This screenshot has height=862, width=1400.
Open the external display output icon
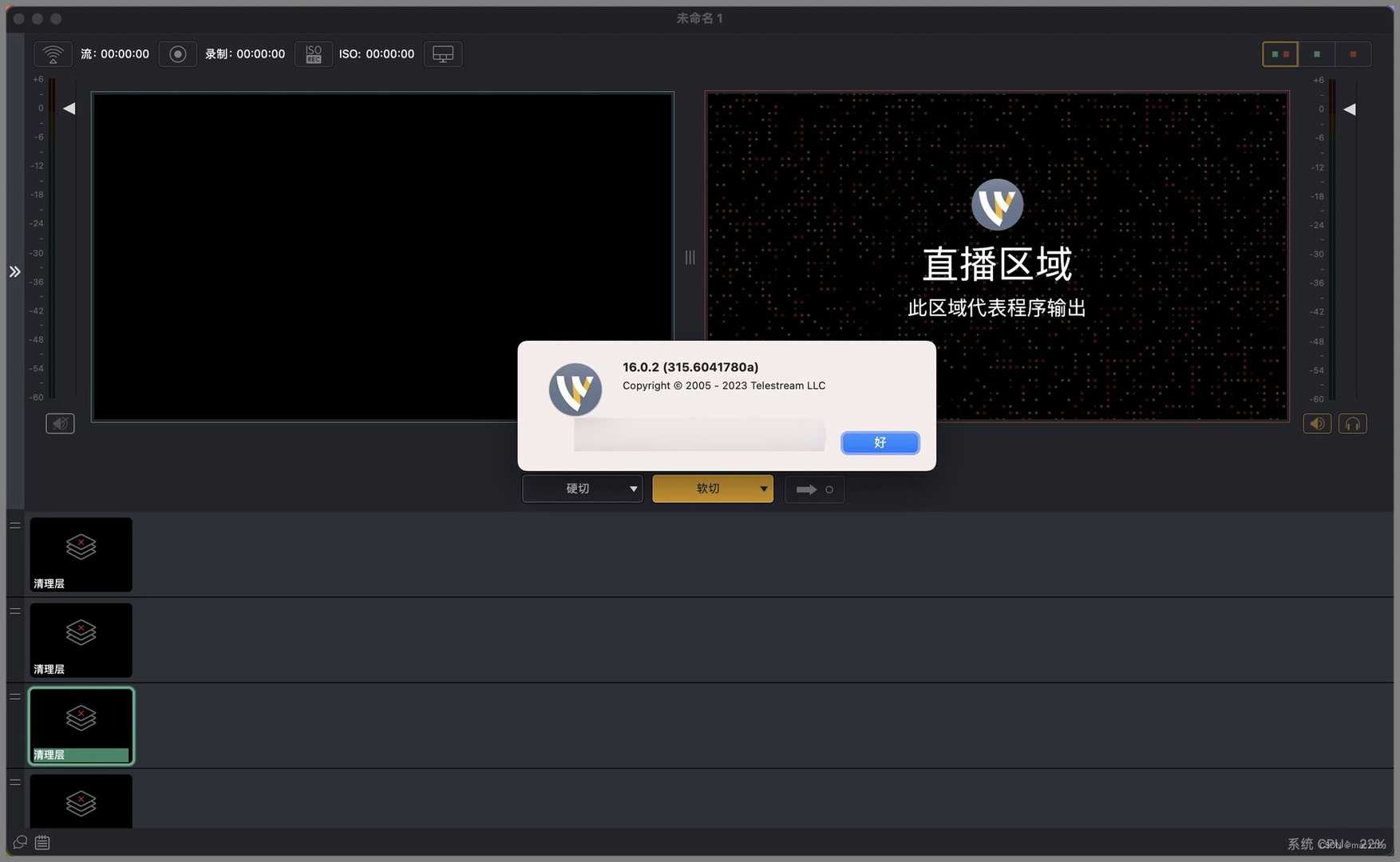click(x=443, y=54)
